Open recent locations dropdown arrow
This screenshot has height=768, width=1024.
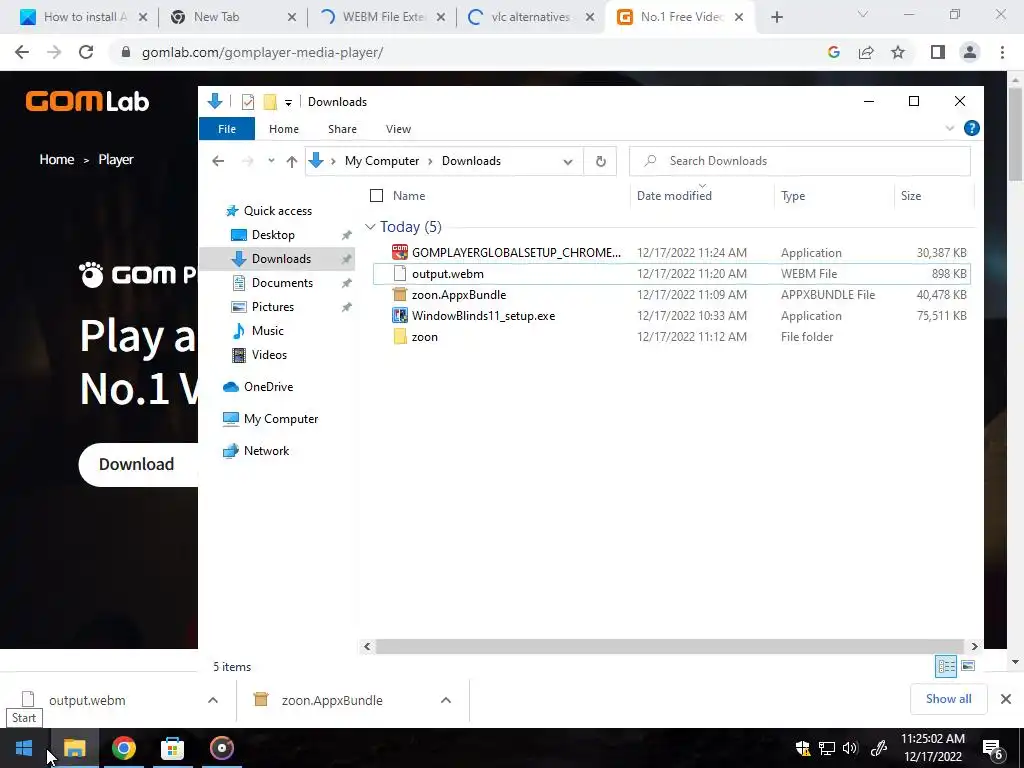pos(271,161)
